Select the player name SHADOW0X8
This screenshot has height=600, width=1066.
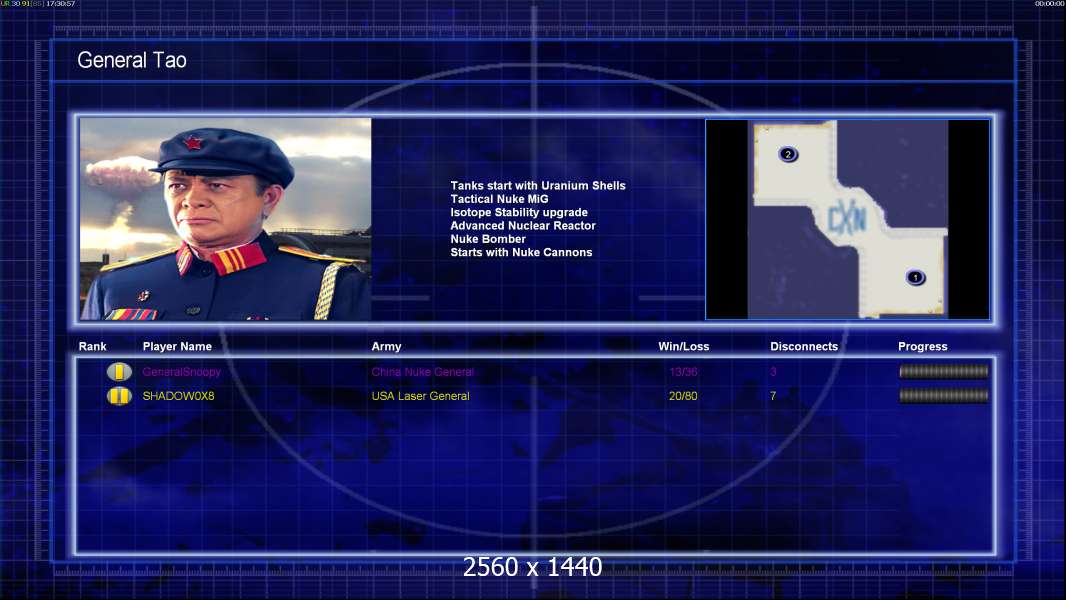tap(178, 395)
